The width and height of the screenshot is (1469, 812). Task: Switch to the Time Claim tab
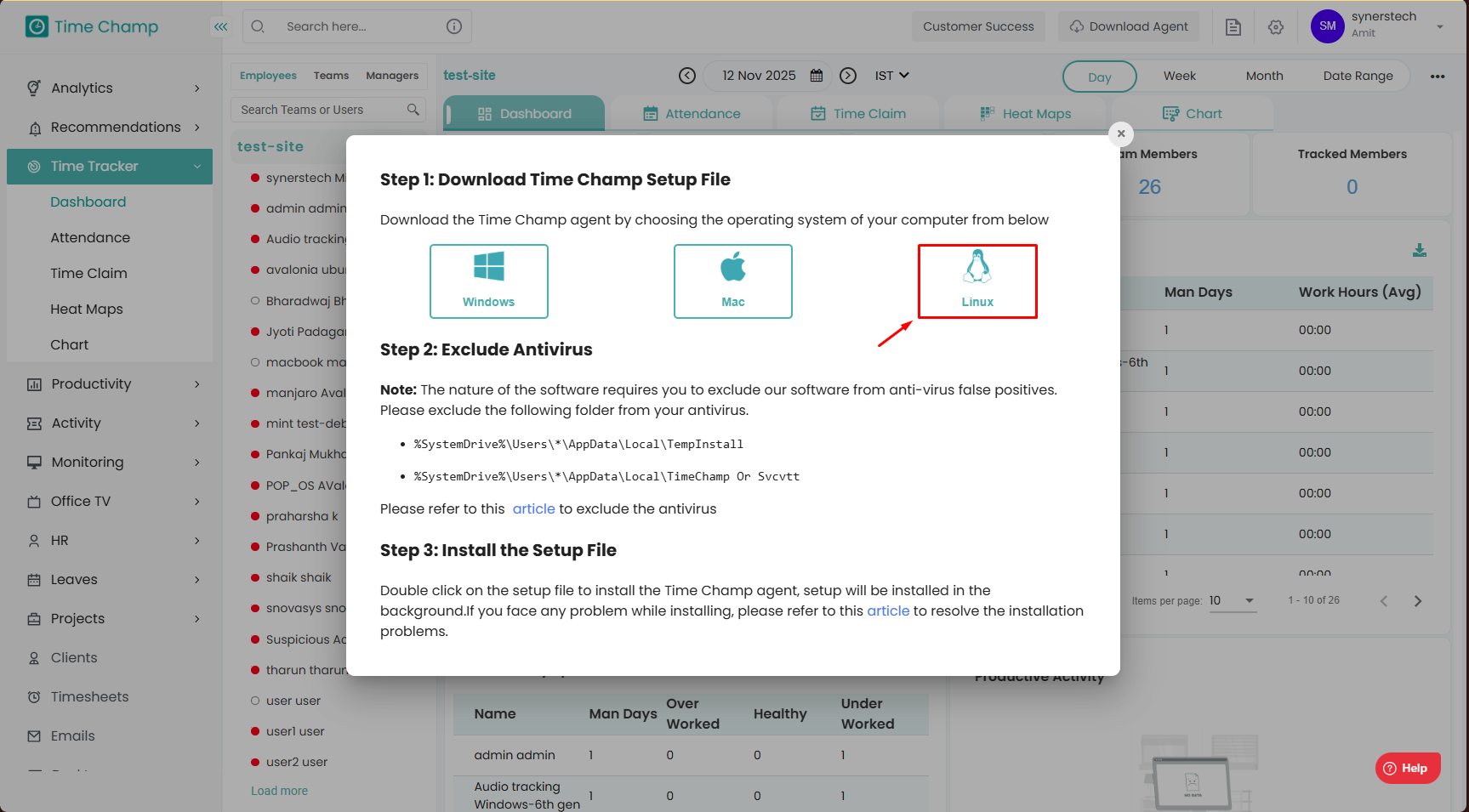pos(858,113)
